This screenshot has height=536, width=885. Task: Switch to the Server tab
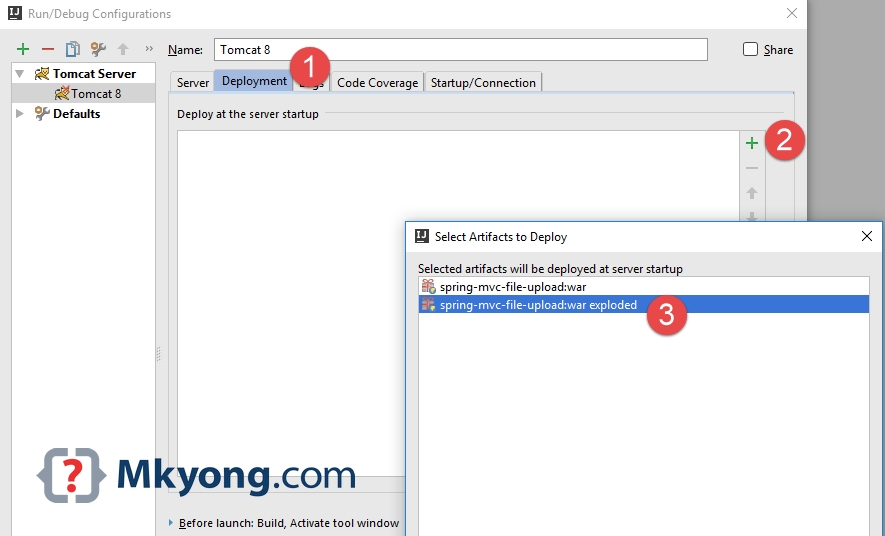[193, 83]
